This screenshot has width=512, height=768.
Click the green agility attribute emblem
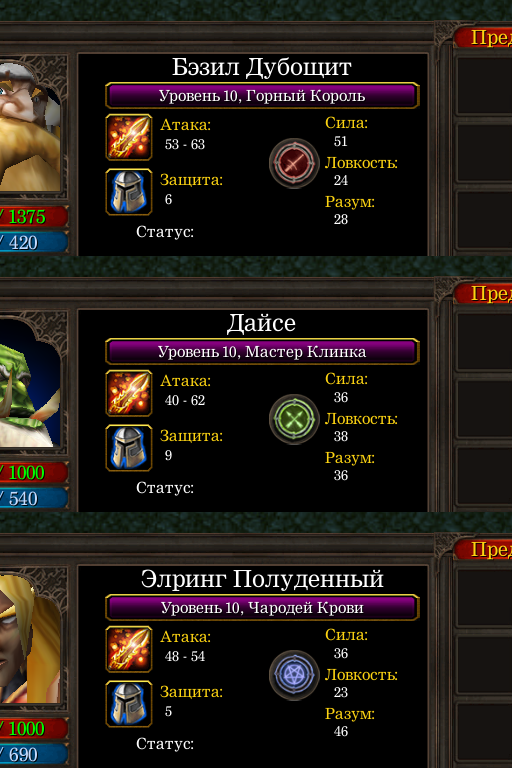tap(294, 419)
